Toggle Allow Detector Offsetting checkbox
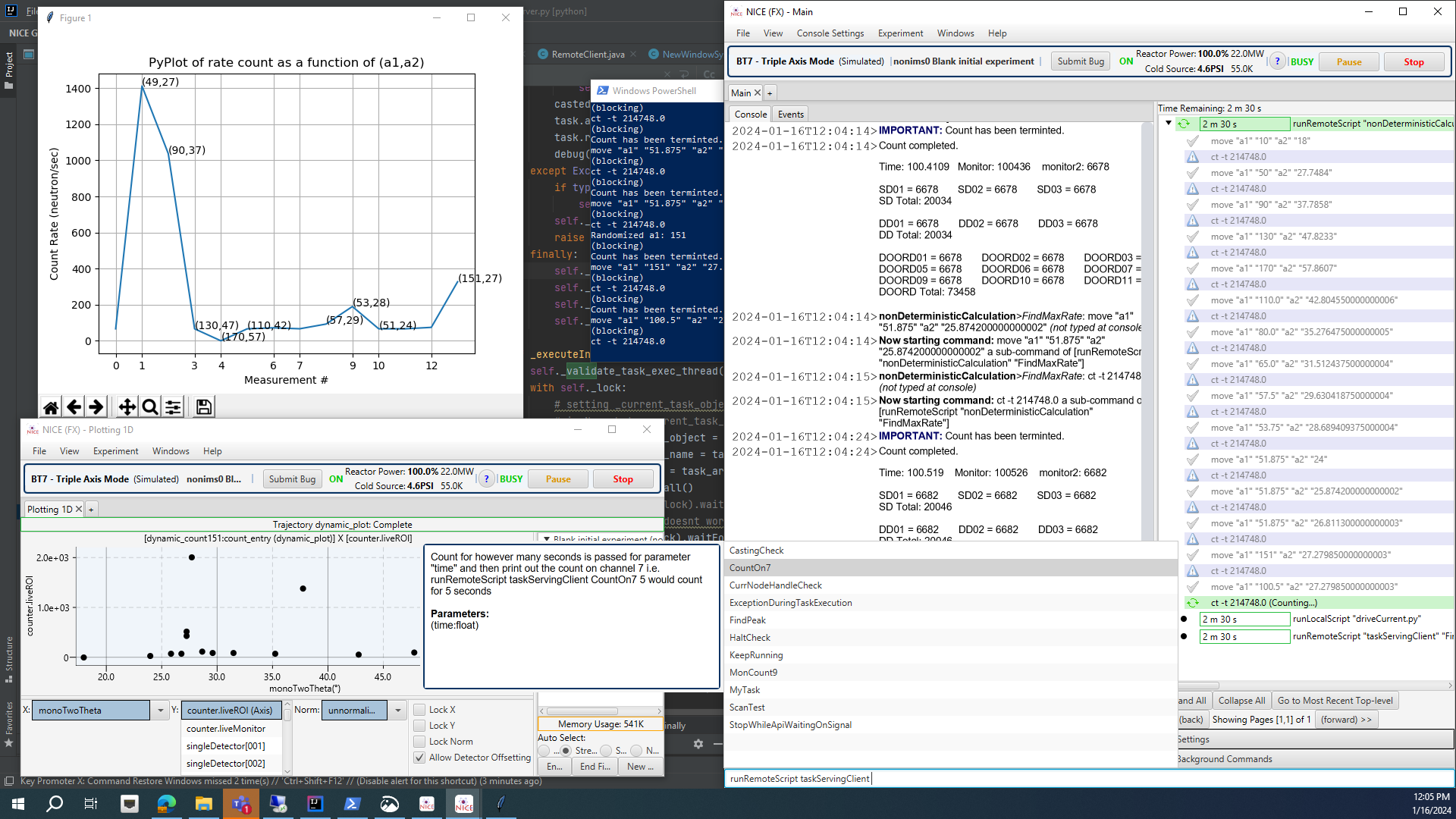The height and width of the screenshot is (819, 1456). click(419, 758)
